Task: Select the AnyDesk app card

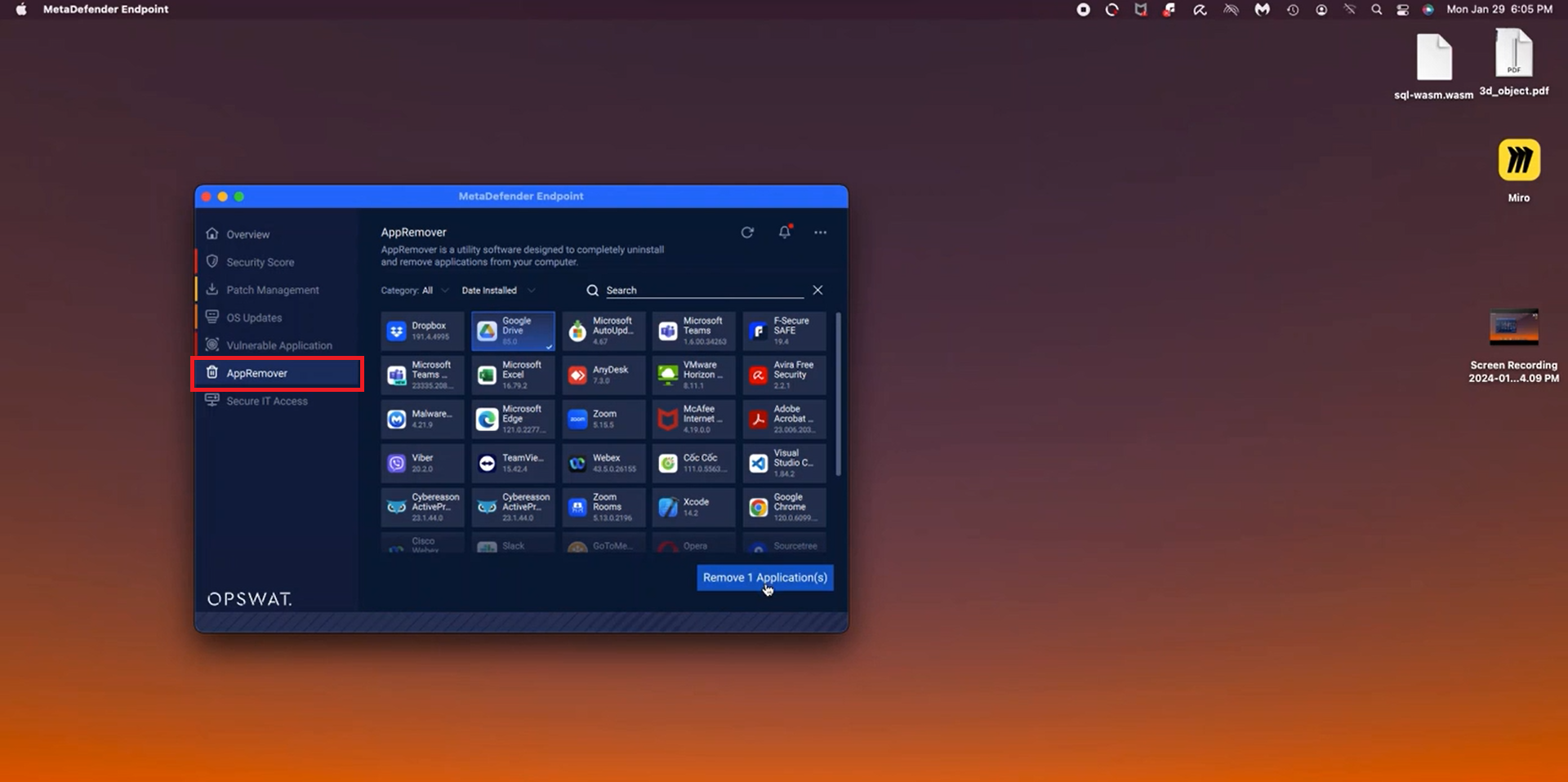Action: (x=604, y=375)
